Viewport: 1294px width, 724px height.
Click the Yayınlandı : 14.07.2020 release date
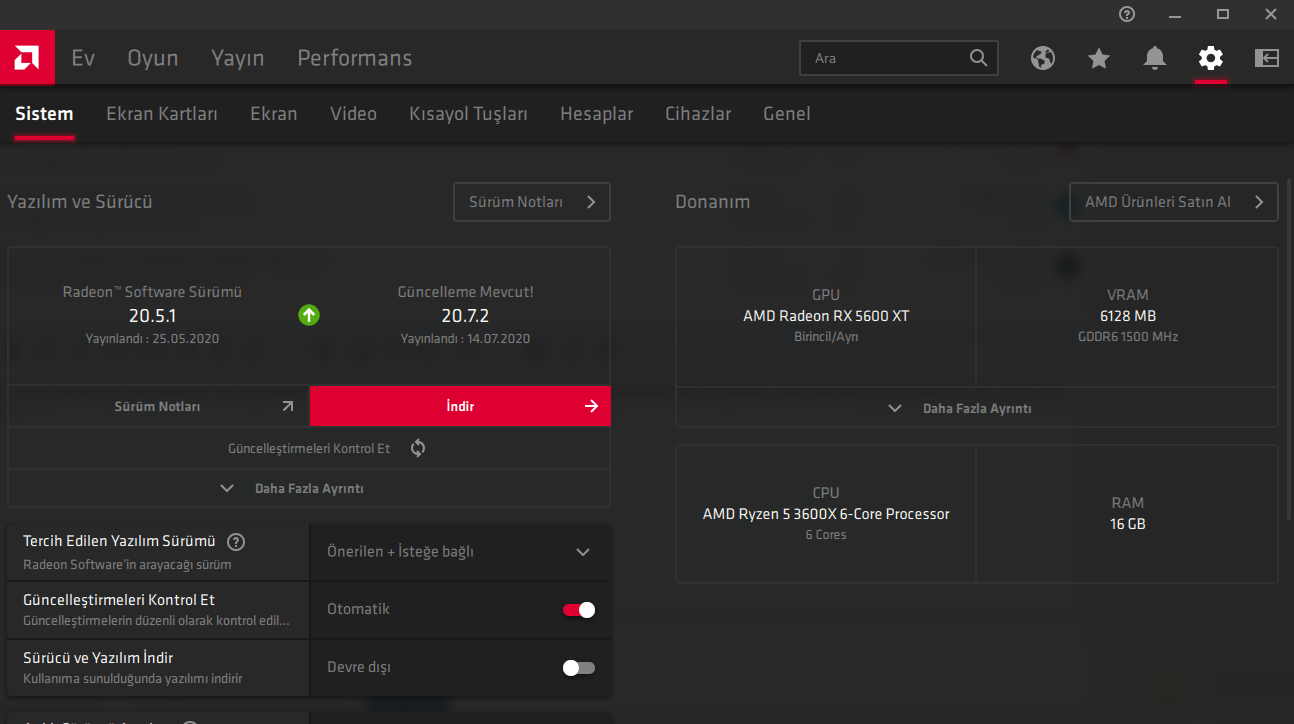click(x=465, y=339)
